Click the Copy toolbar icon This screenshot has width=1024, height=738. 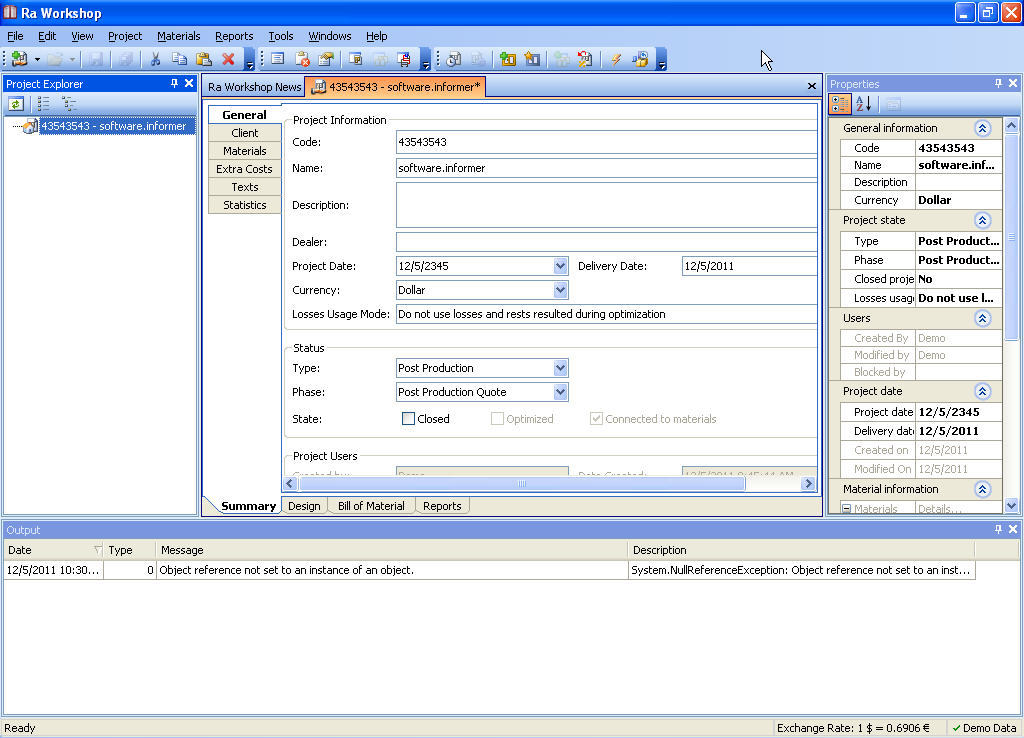179,59
